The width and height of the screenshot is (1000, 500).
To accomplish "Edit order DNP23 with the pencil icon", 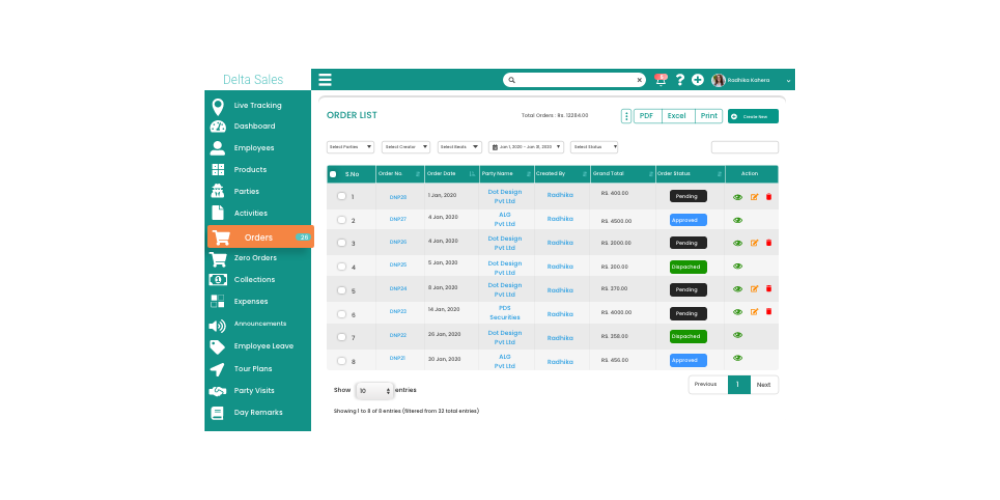I will coord(754,312).
